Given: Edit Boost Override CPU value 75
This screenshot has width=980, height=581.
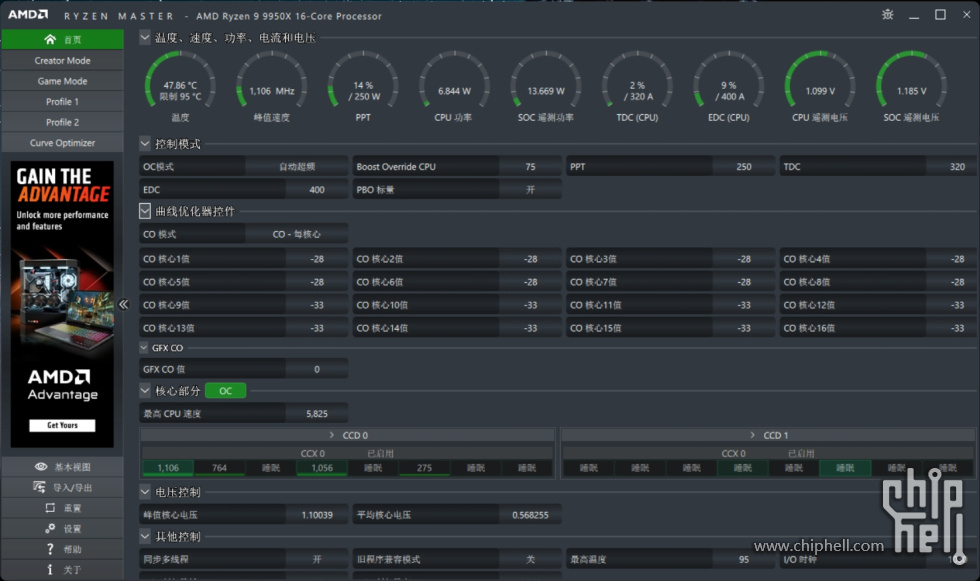Looking at the screenshot, I should (530, 167).
